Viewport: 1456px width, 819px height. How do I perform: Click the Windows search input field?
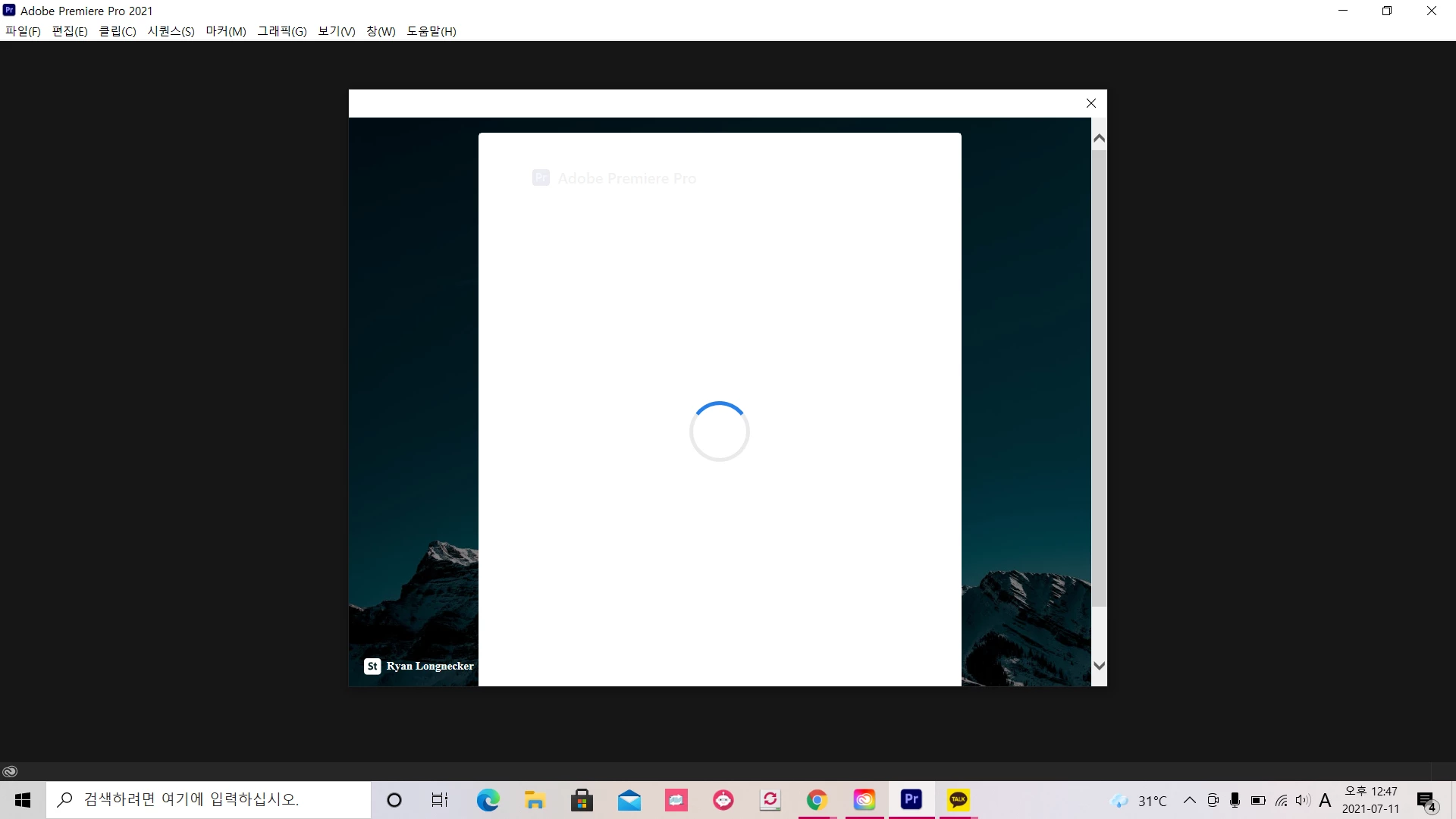209,800
